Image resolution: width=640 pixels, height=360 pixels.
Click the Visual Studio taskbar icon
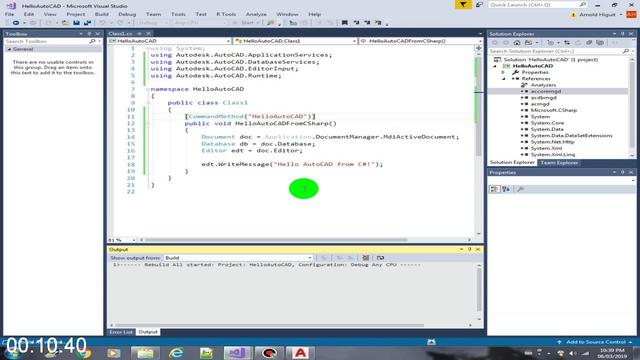click(237, 353)
